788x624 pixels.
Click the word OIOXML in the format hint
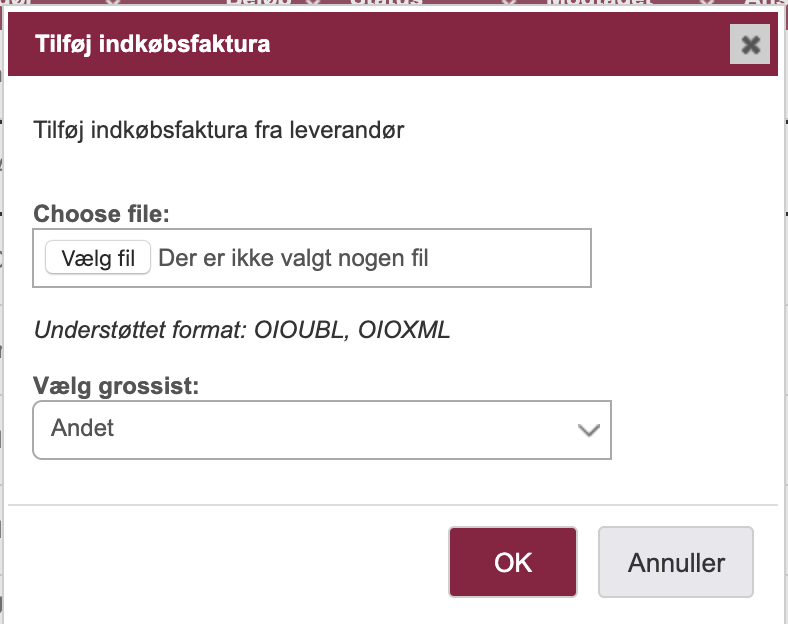click(404, 330)
